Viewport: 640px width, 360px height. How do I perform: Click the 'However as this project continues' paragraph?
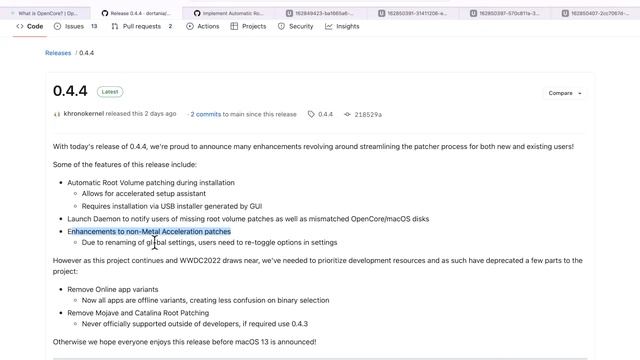click(318, 266)
